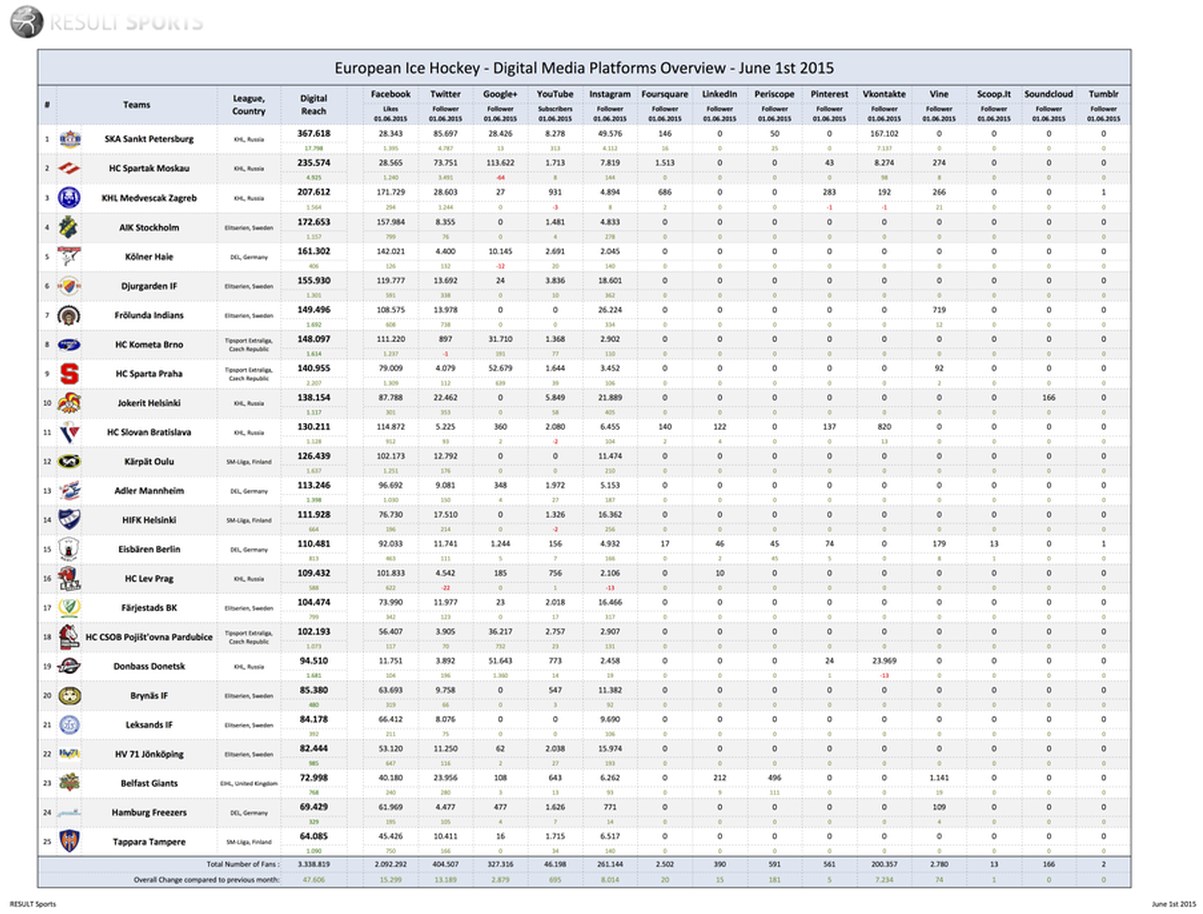The image size is (1203, 914).
Task: Select the HC Kometa Brno team logo
Action: pyautogui.click(x=69, y=345)
